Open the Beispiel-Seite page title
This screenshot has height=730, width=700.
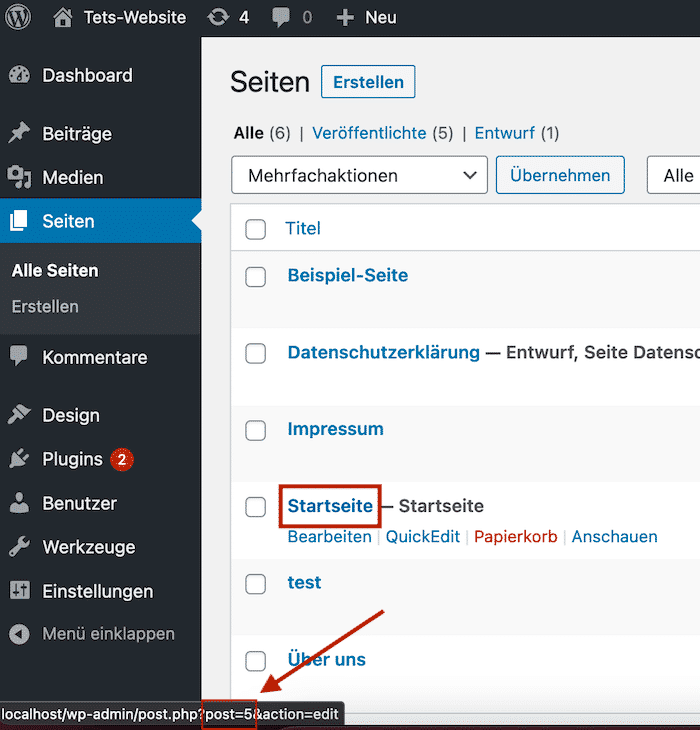tap(348, 275)
